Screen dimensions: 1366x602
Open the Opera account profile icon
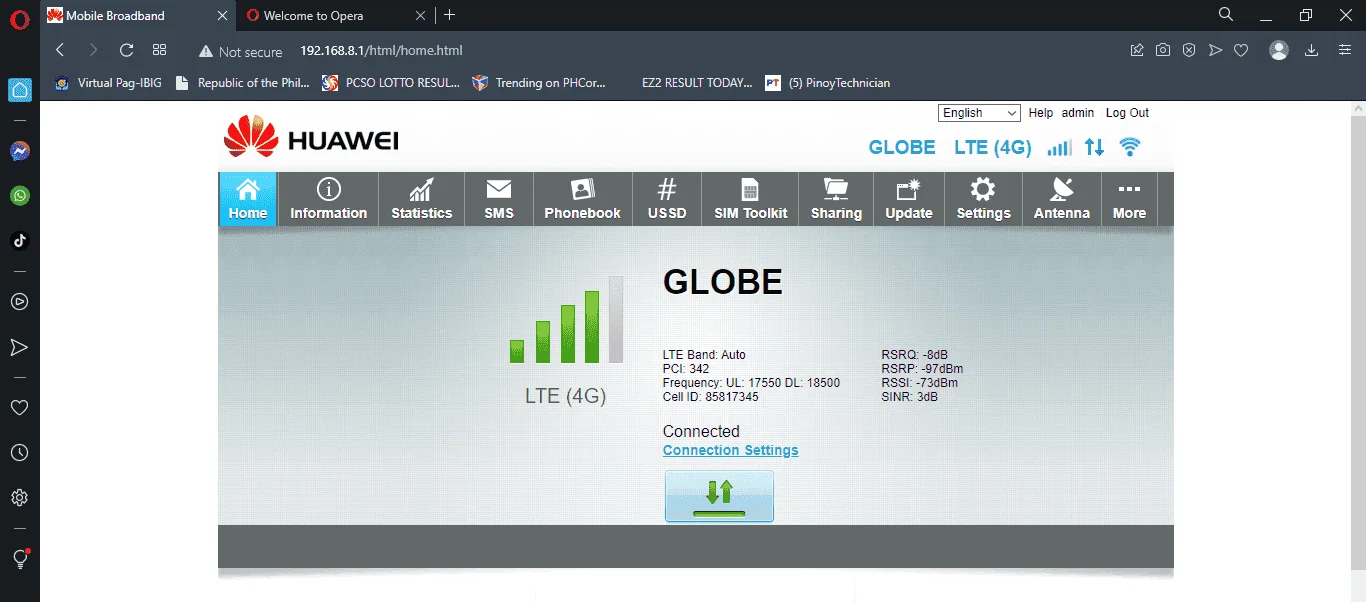click(1279, 50)
